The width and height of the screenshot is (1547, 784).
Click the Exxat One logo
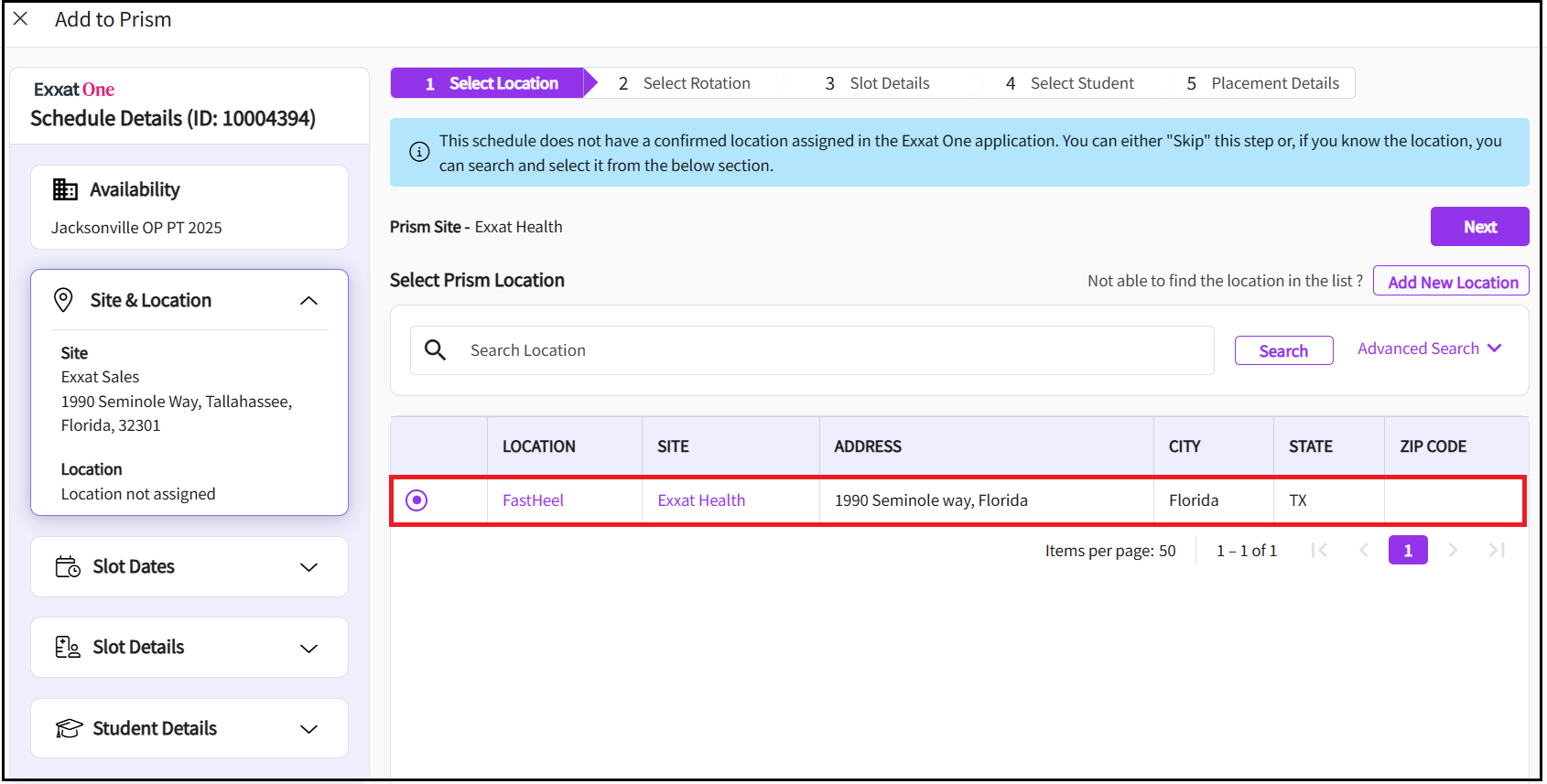pos(74,90)
